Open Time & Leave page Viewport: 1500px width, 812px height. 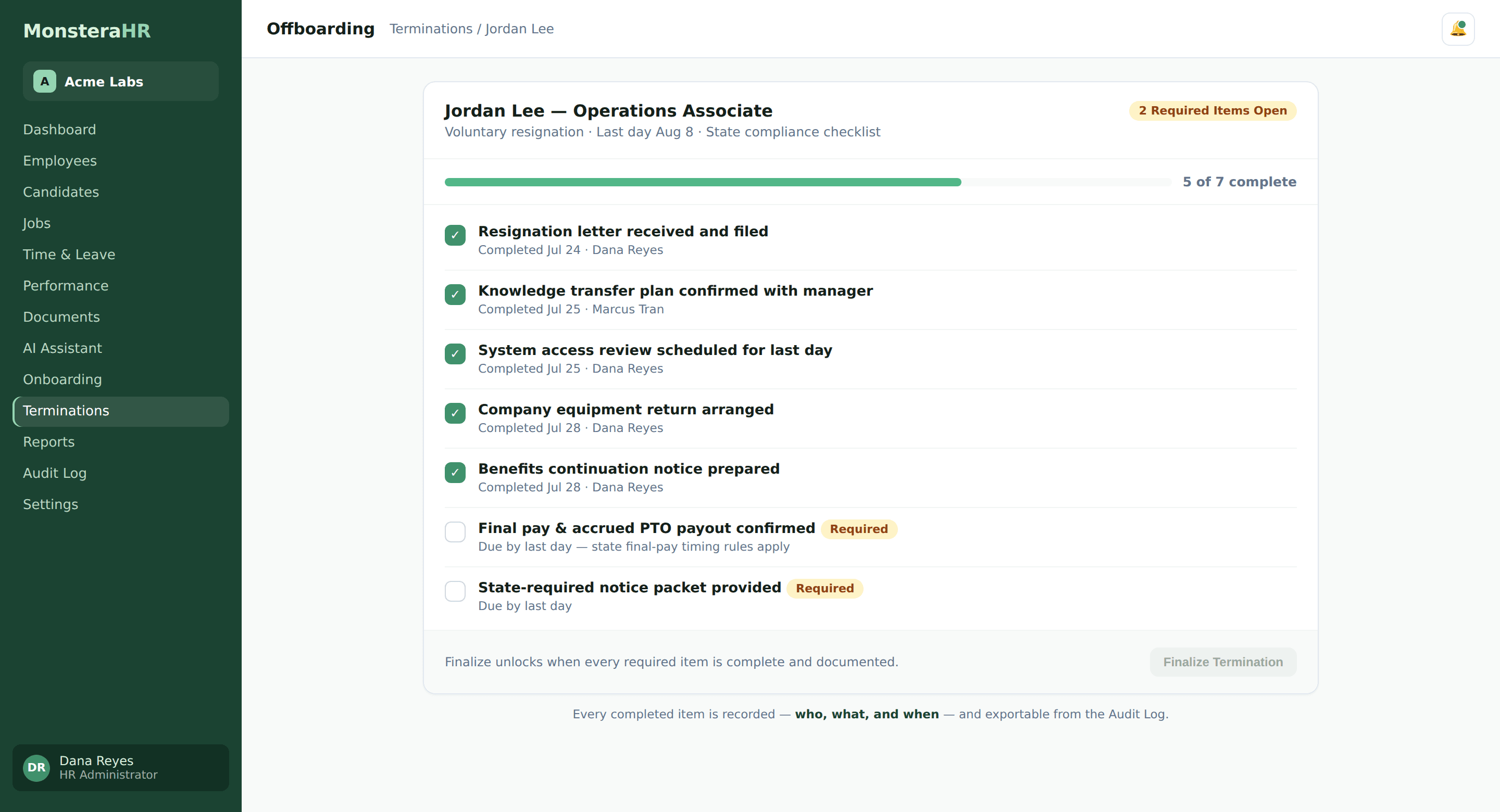pos(120,255)
